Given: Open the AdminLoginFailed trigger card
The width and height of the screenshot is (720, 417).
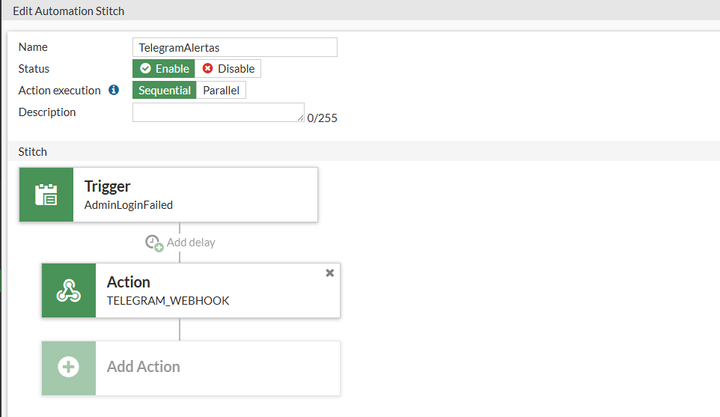Looking at the screenshot, I should coord(195,194).
